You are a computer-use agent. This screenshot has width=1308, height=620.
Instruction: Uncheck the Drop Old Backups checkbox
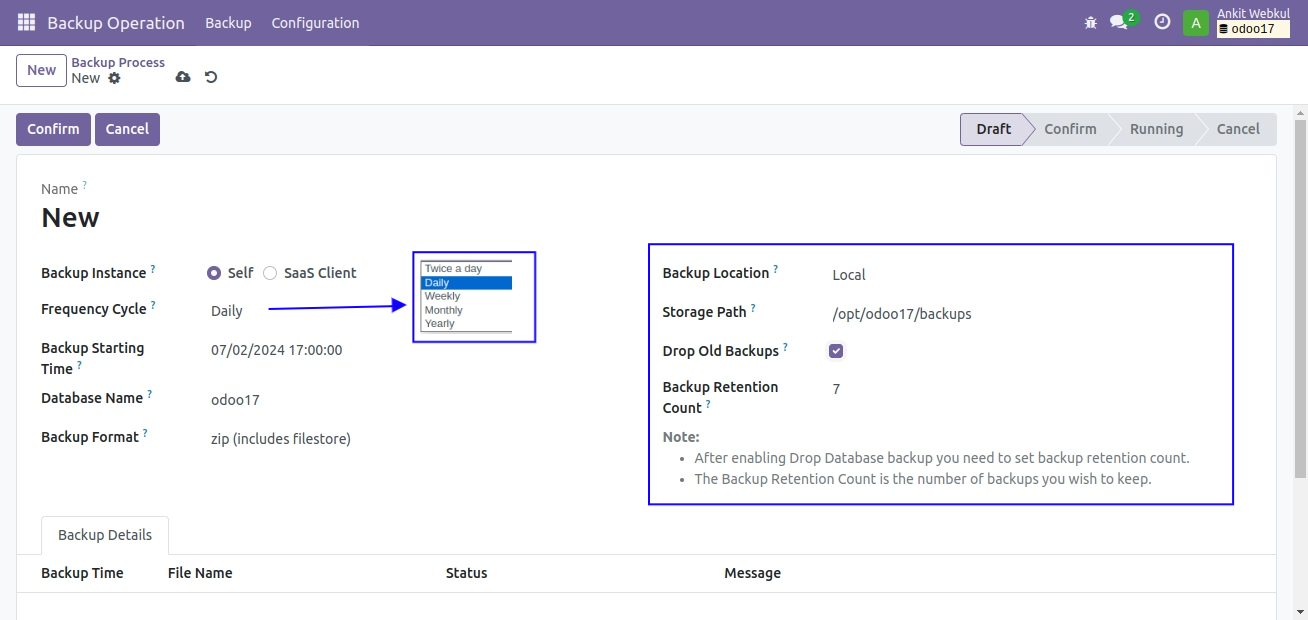click(x=836, y=351)
